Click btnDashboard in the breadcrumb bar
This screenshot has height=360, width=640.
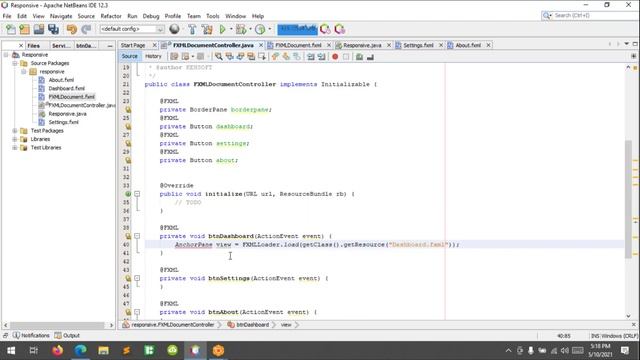coord(253,325)
